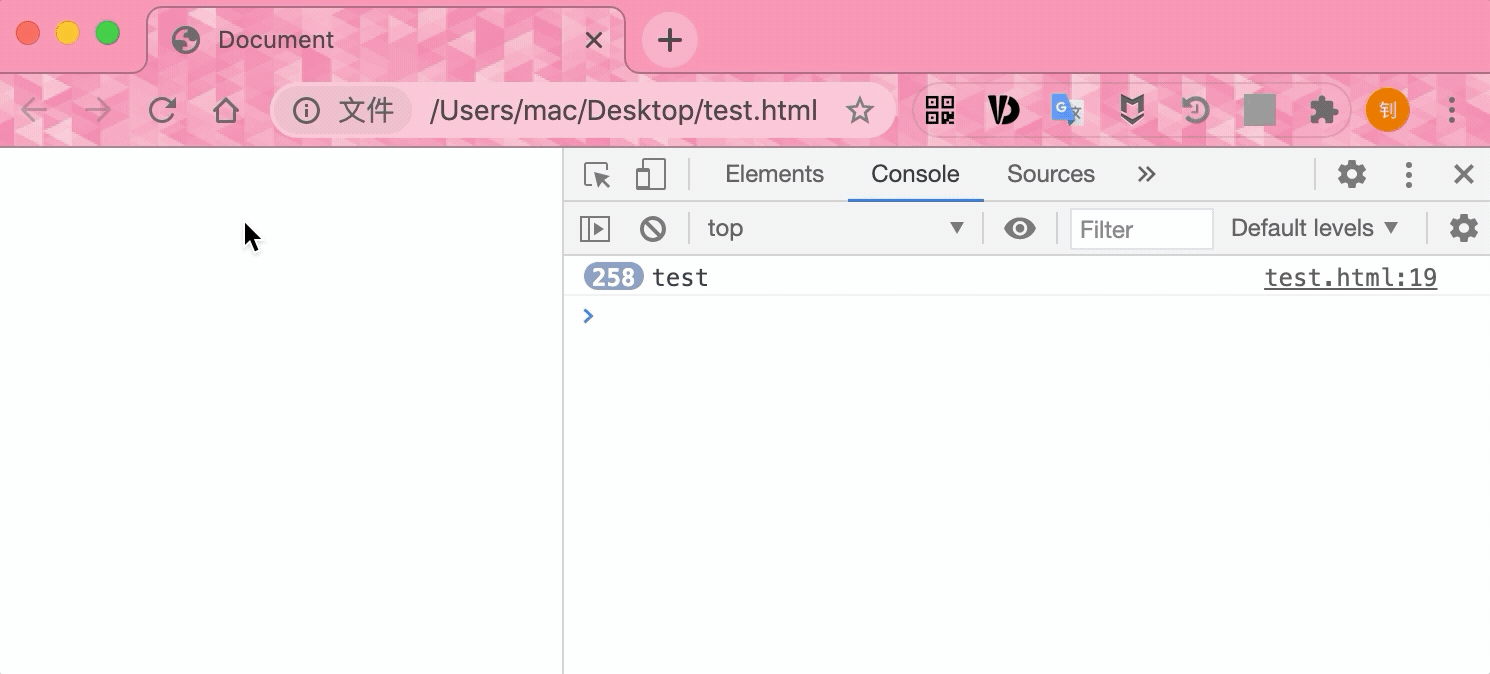Image resolution: width=1490 pixels, height=674 pixels.
Task: Close the Document browser tab
Action: [594, 40]
